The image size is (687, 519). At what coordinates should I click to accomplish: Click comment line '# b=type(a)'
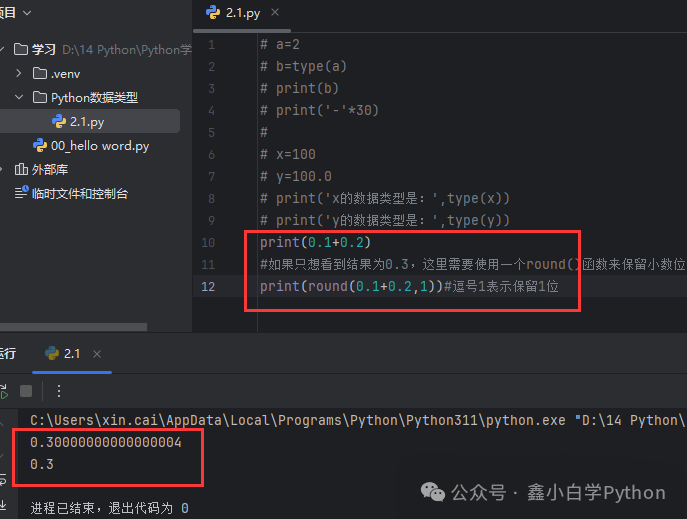[303, 66]
